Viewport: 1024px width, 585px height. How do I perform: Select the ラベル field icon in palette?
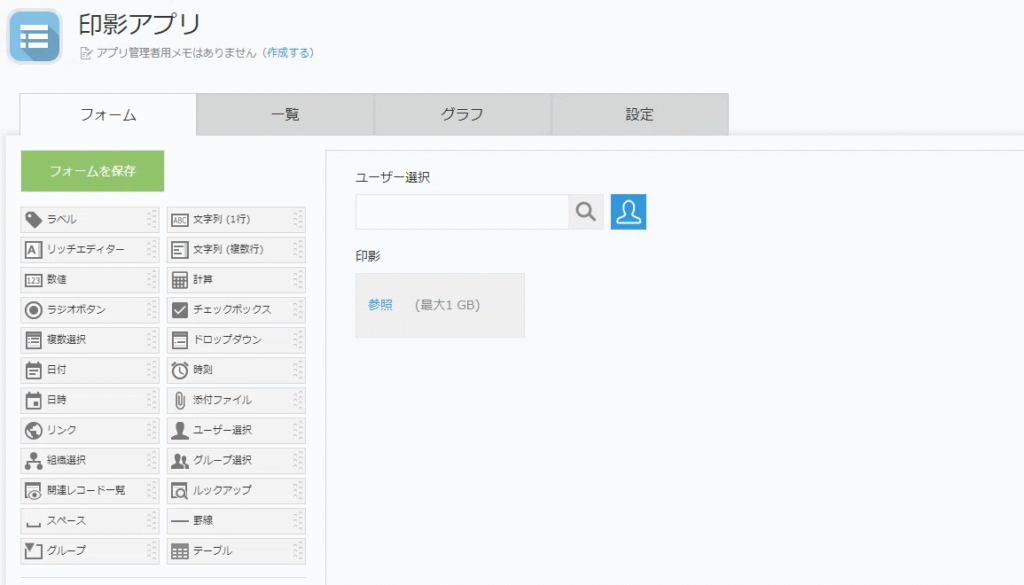(33, 219)
